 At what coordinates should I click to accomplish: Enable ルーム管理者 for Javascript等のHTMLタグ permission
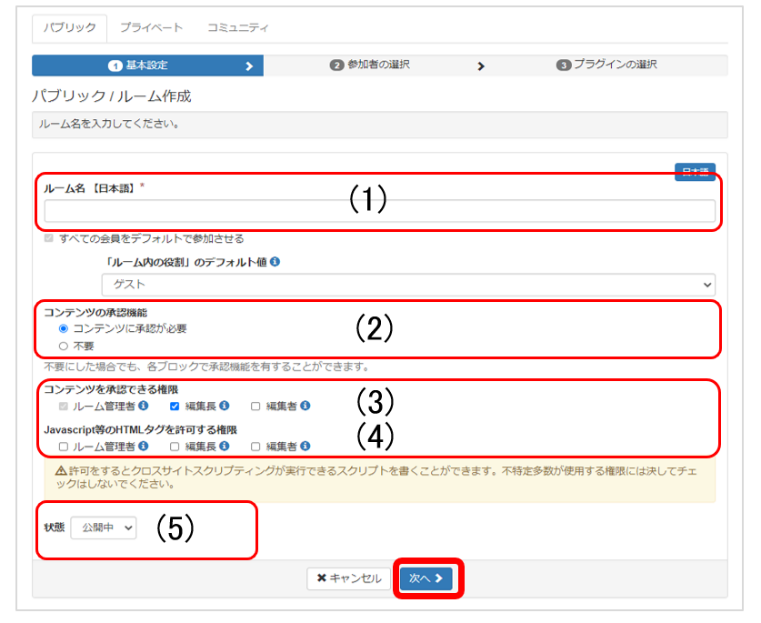[x=64, y=447]
